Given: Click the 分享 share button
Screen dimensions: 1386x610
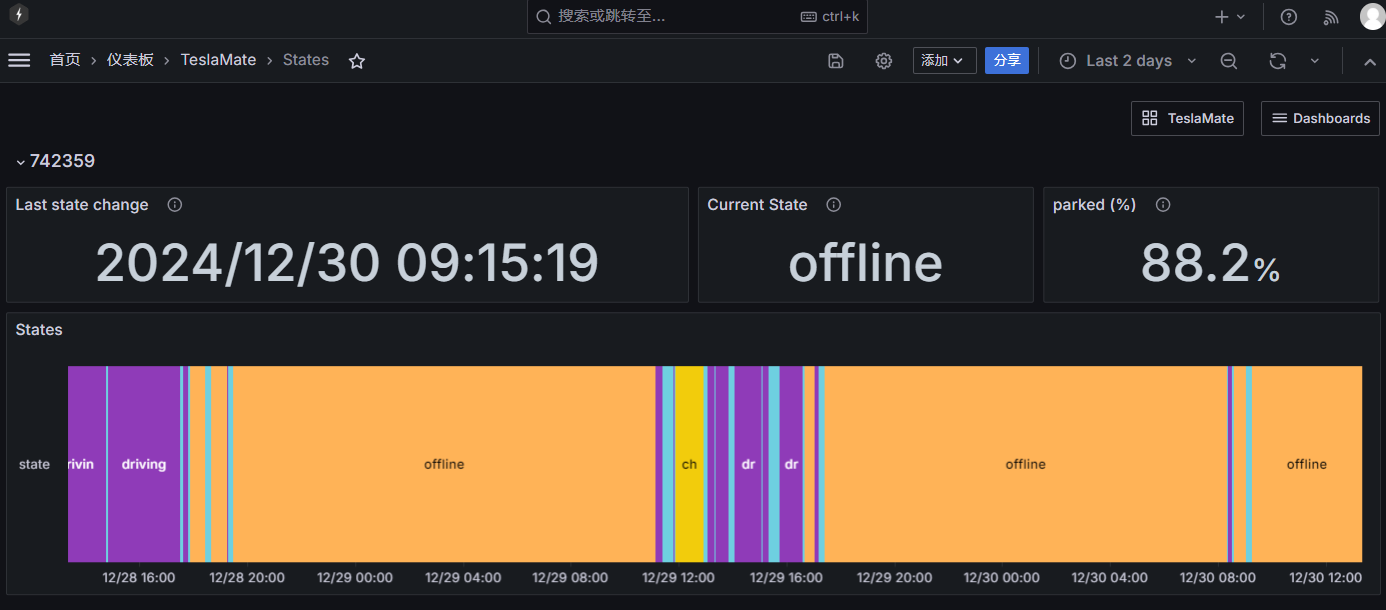Looking at the screenshot, I should click(1007, 61).
